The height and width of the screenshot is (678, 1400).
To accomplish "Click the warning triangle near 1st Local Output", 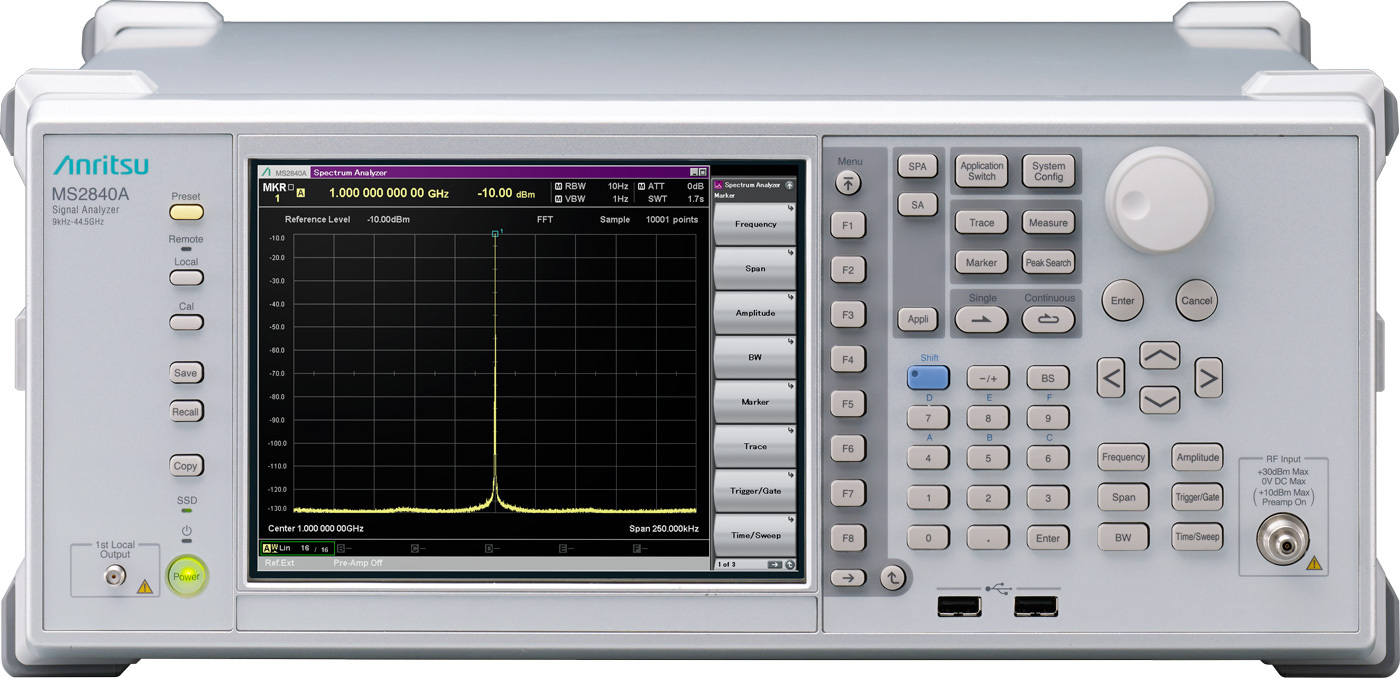I will (145, 587).
